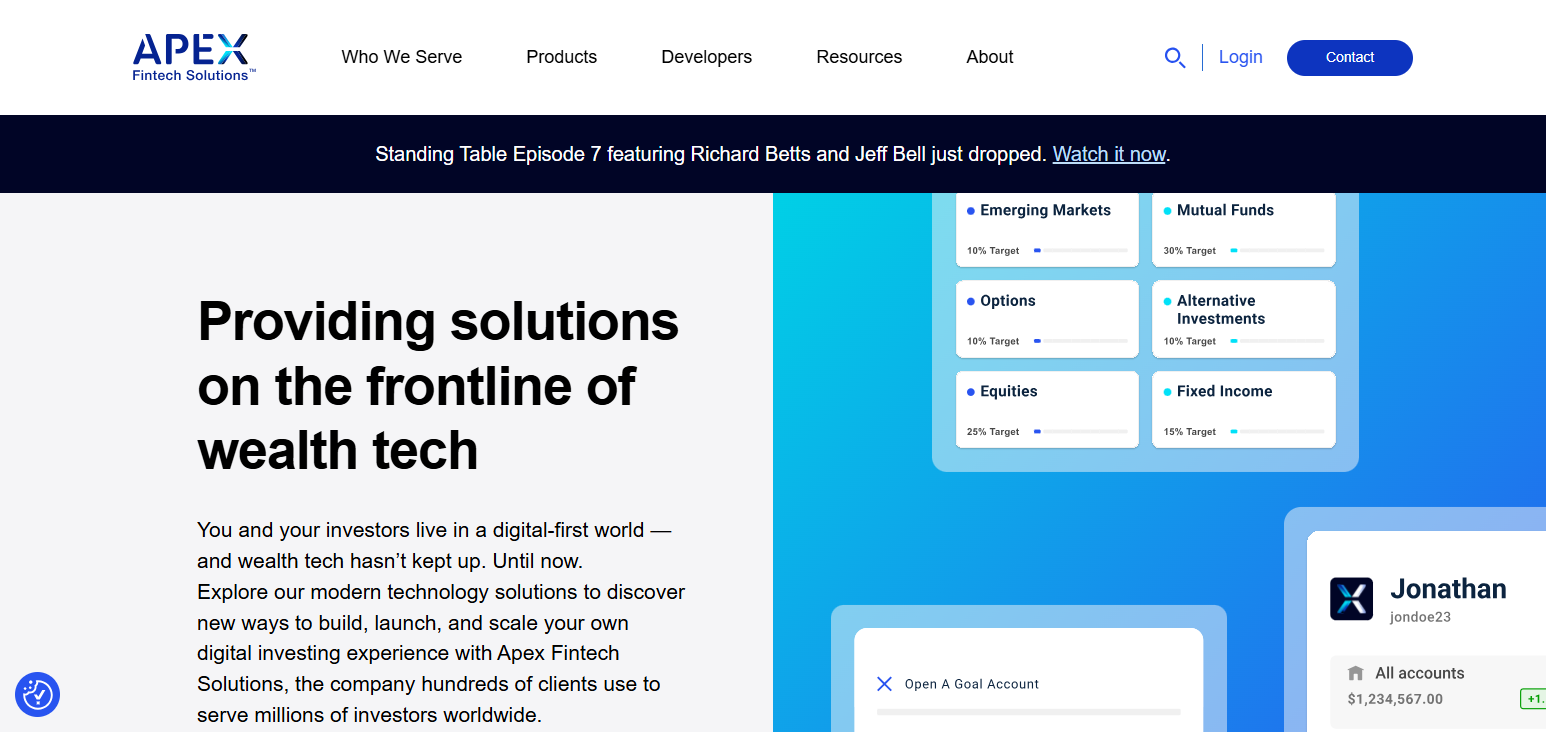Open the cookie preferences icon
The width and height of the screenshot is (1546, 732).
click(38, 694)
